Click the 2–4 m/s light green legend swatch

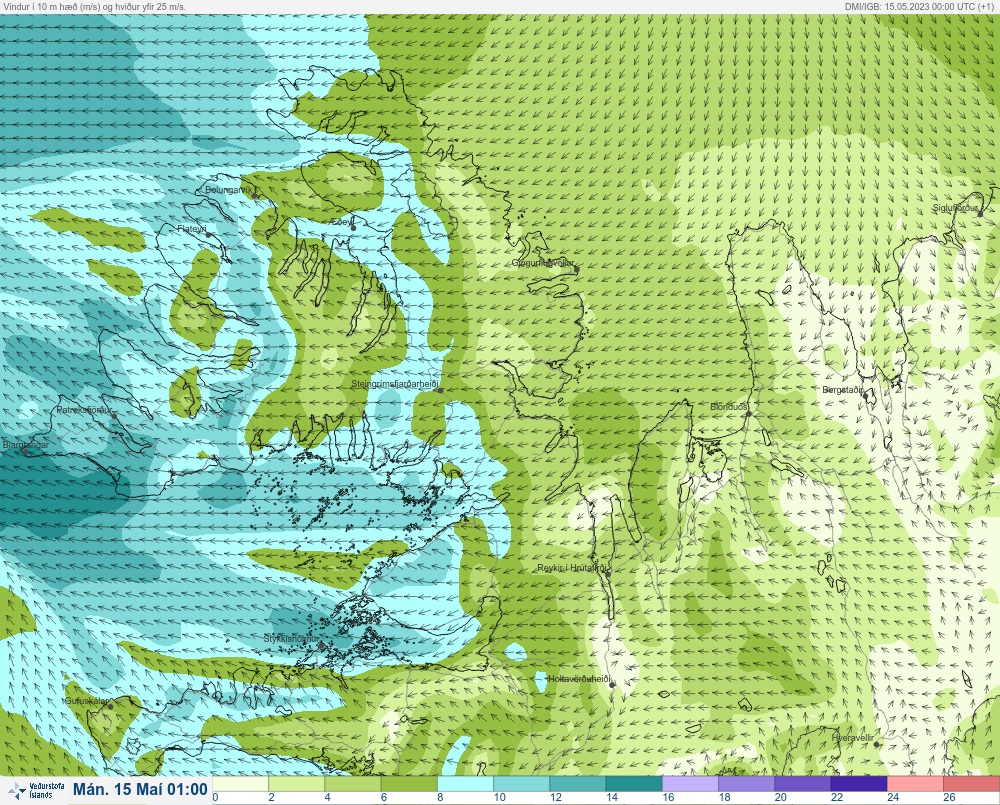coord(297,784)
